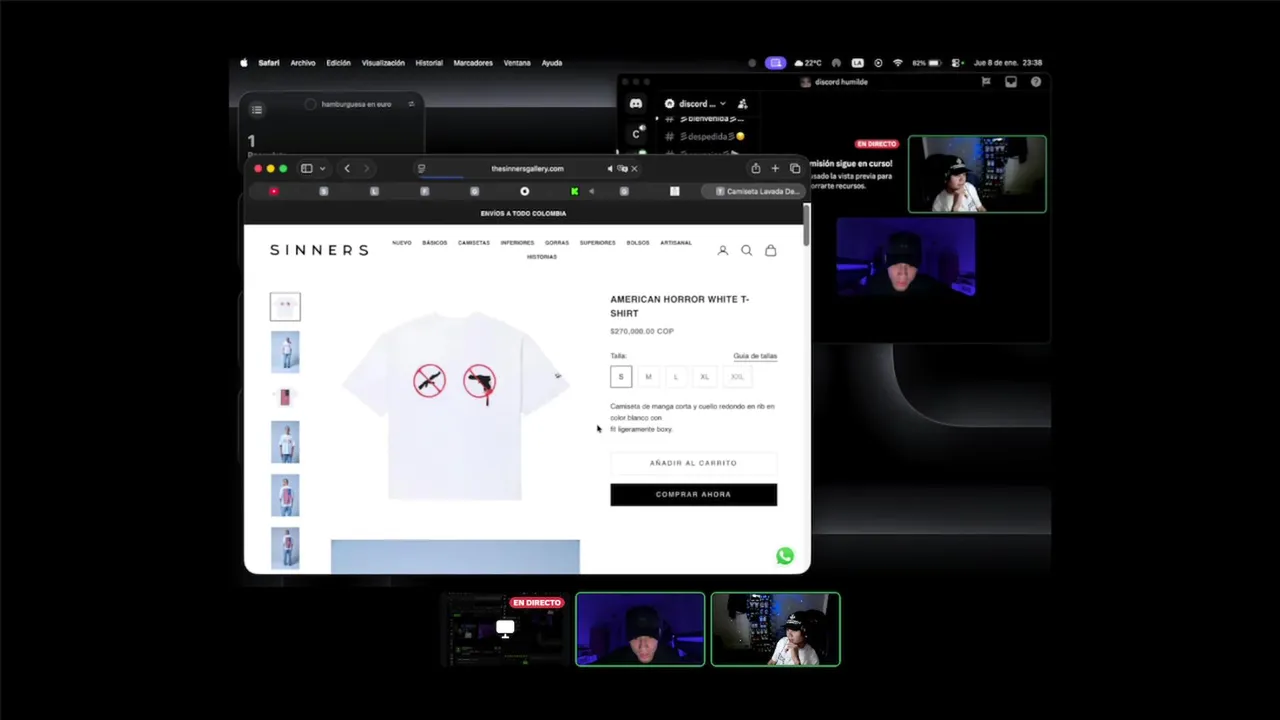Expand Safari sidebar dropdown chevron
The height and width of the screenshot is (720, 1280).
click(322, 169)
